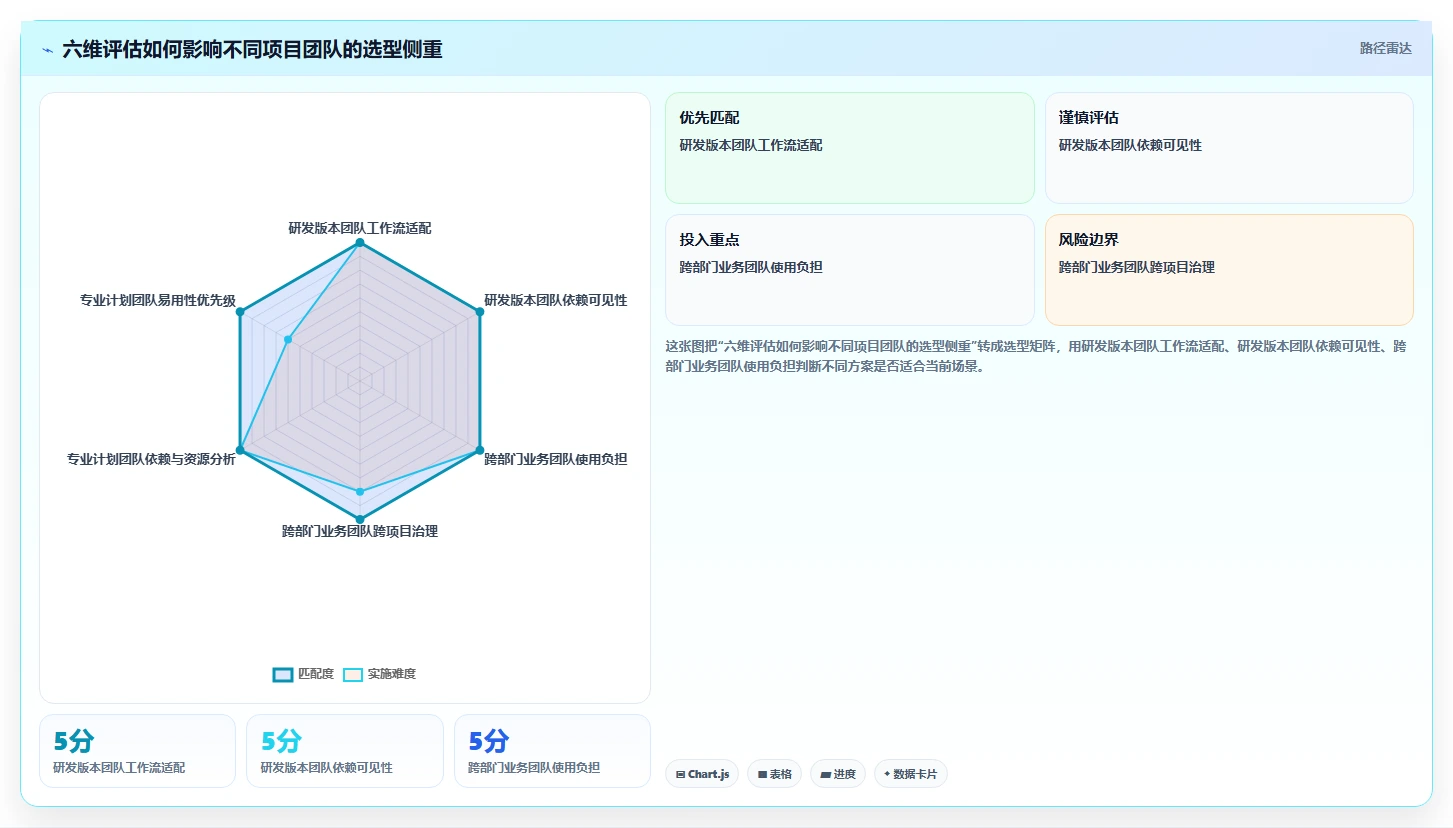Click 跨部门业务团队使用负担 text in 投入重点 card

pyautogui.click(x=751, y=267)
